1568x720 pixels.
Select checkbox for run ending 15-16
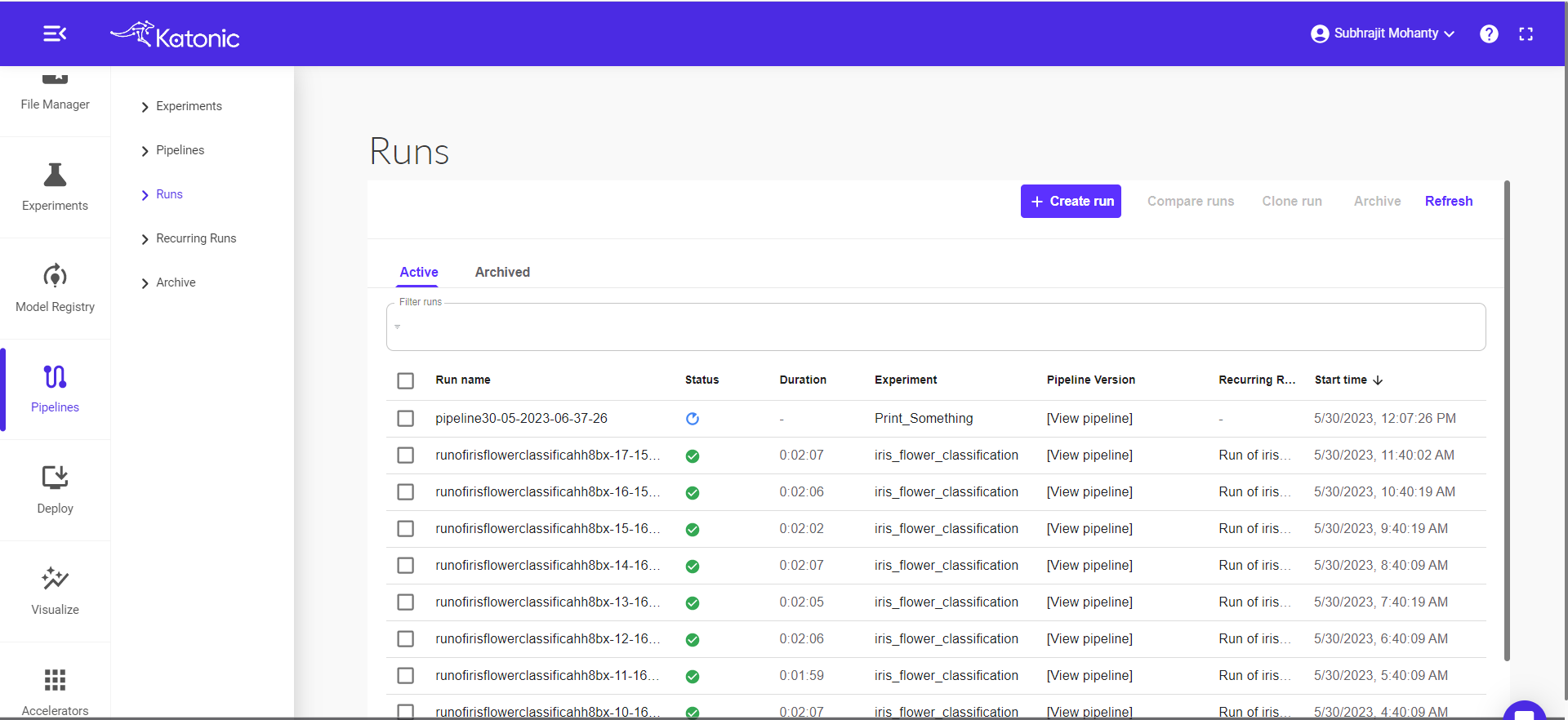405,528
